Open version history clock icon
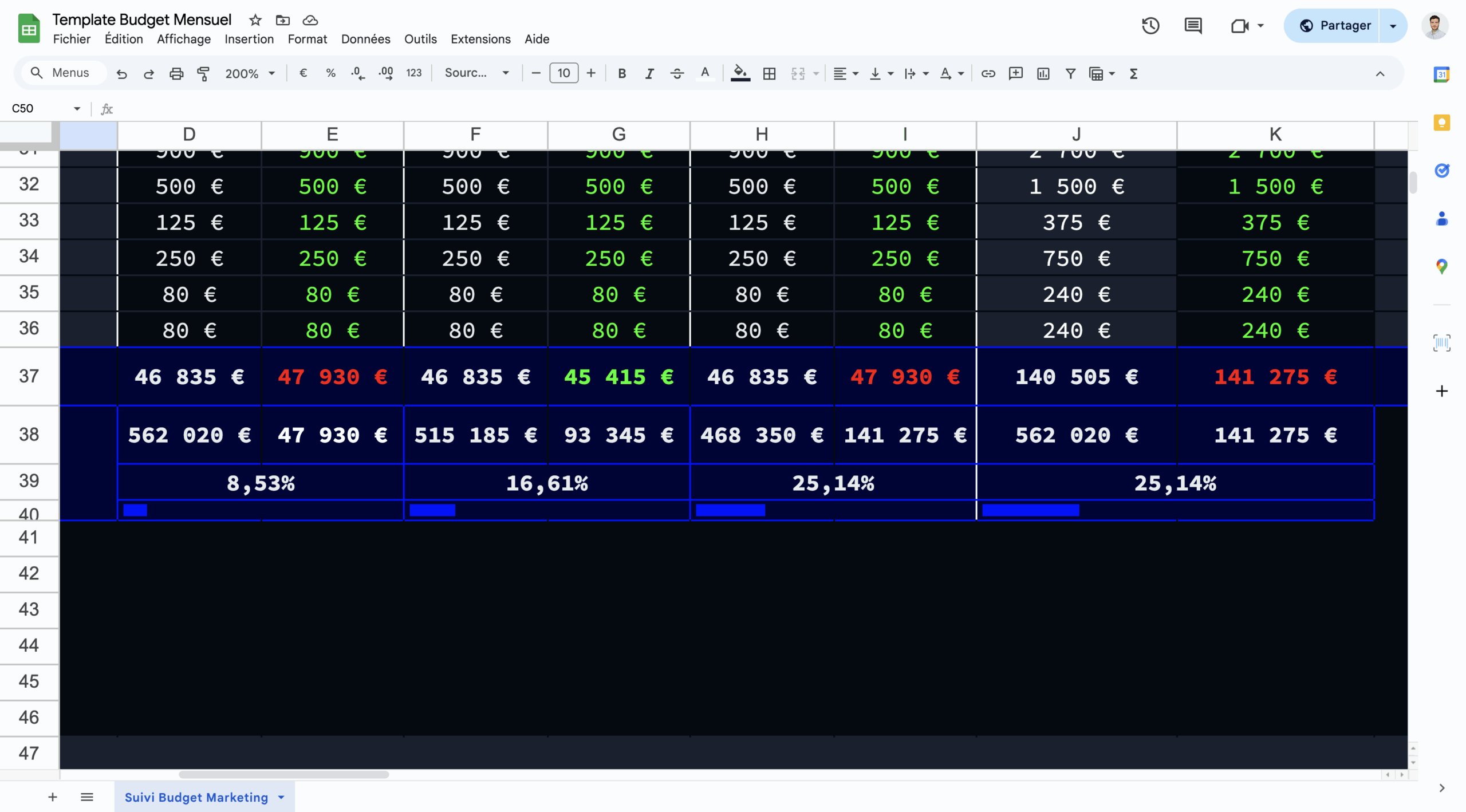Image resolution: width=1466 pixels, height=812 pixels. [x=1150, y=26]
